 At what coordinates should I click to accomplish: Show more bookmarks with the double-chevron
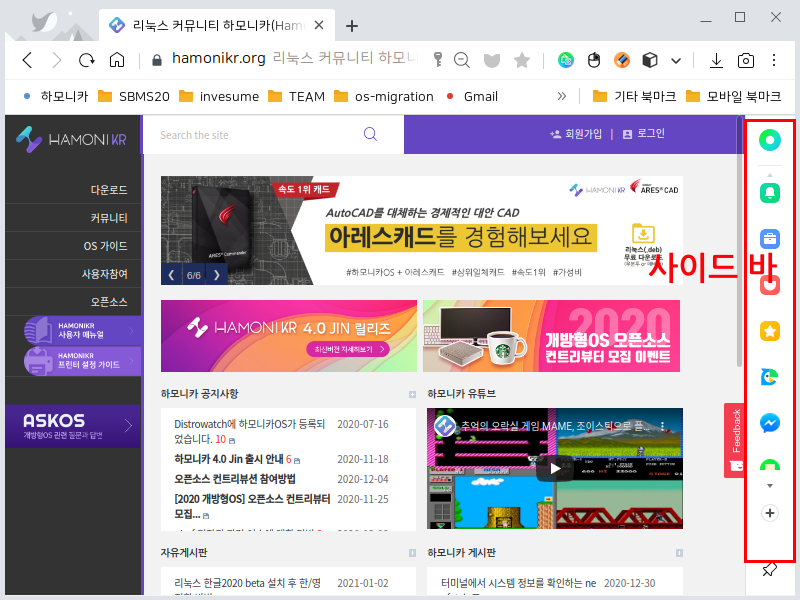pyautogui.click(x=561, y=96)
